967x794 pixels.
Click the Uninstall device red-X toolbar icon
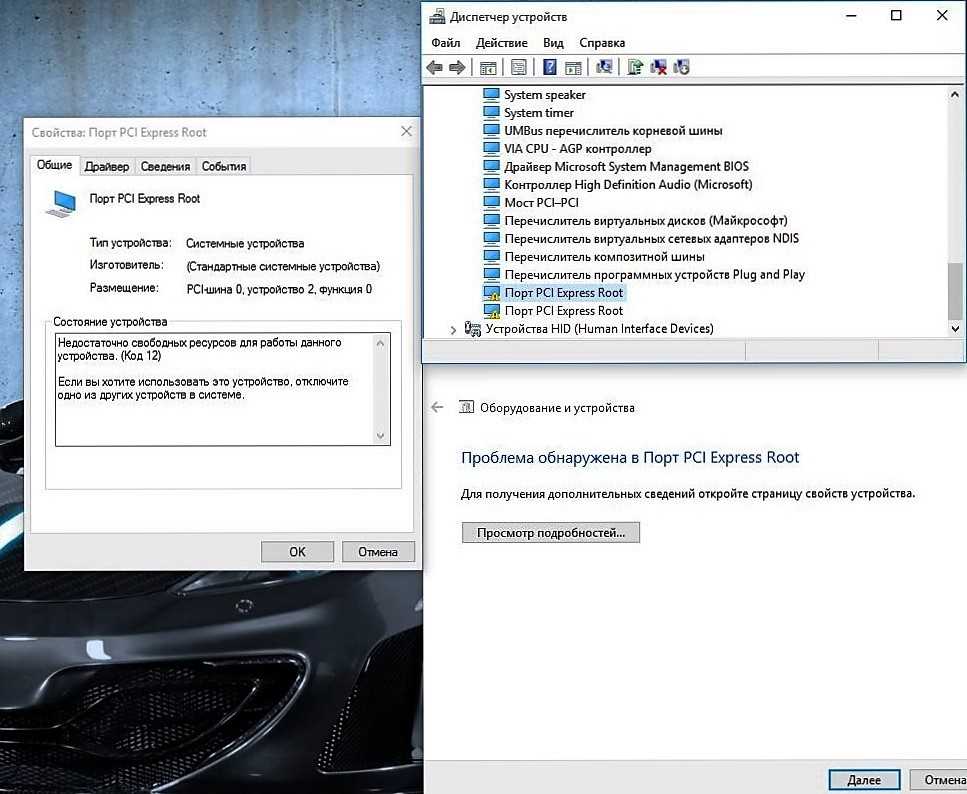658,67
